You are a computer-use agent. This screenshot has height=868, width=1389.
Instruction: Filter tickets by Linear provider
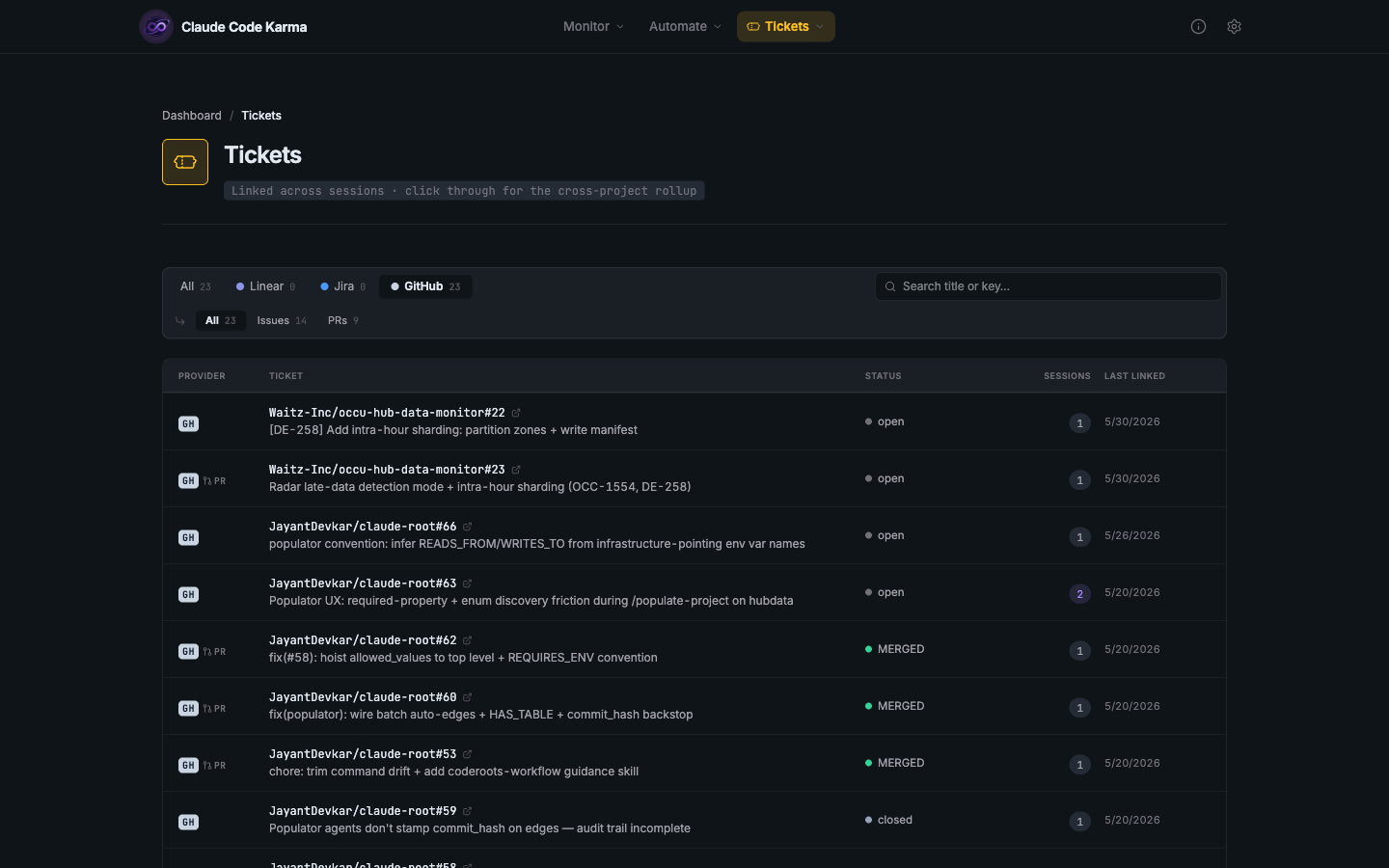(x=265, y=286)
